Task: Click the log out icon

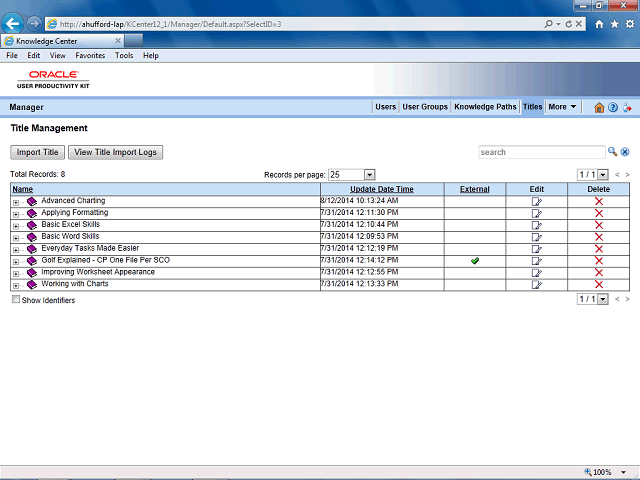Action: [x=627, y=107]
